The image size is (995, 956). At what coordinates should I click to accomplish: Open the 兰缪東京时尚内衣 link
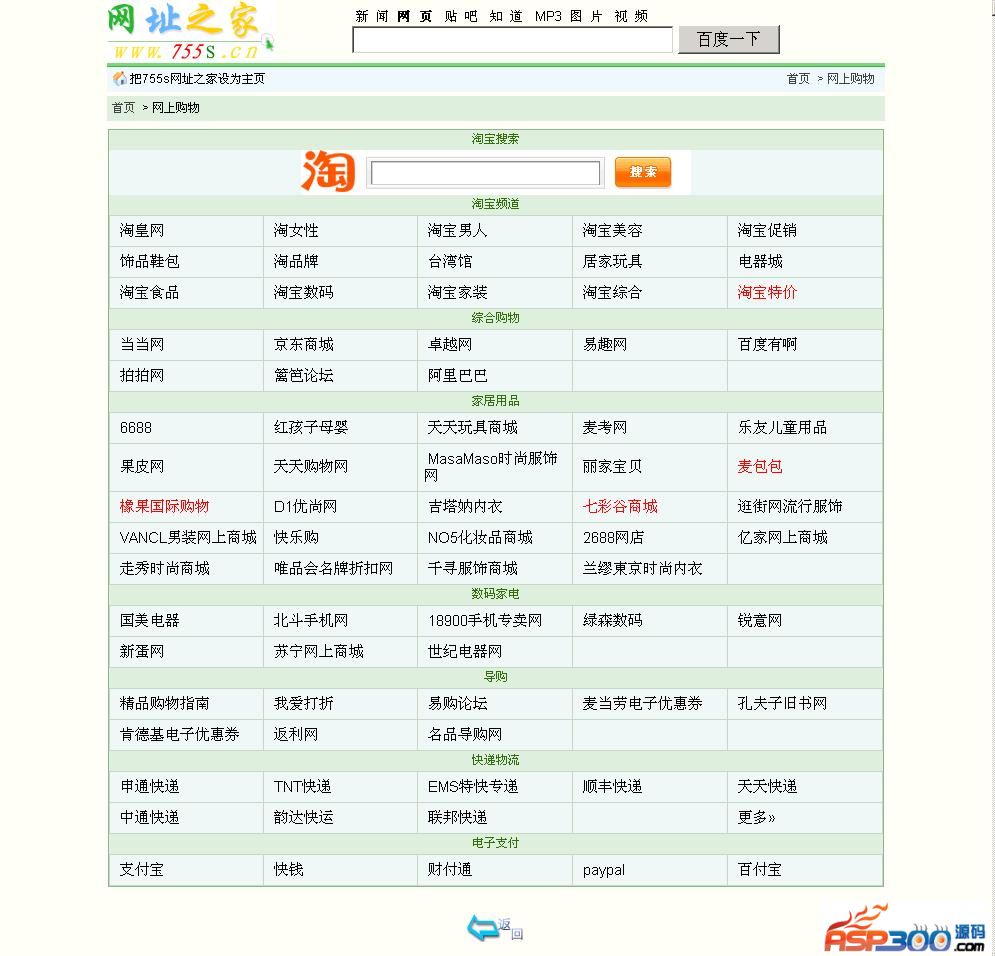(x=642, y=568)
